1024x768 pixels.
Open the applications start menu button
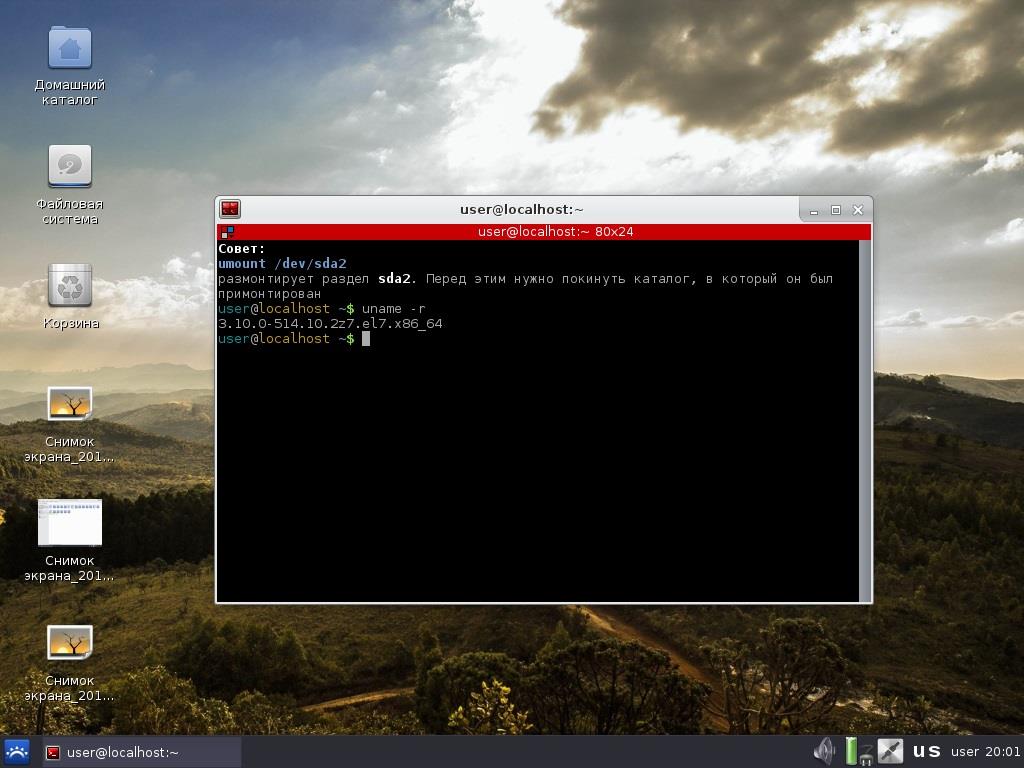[x=17, y=752]
